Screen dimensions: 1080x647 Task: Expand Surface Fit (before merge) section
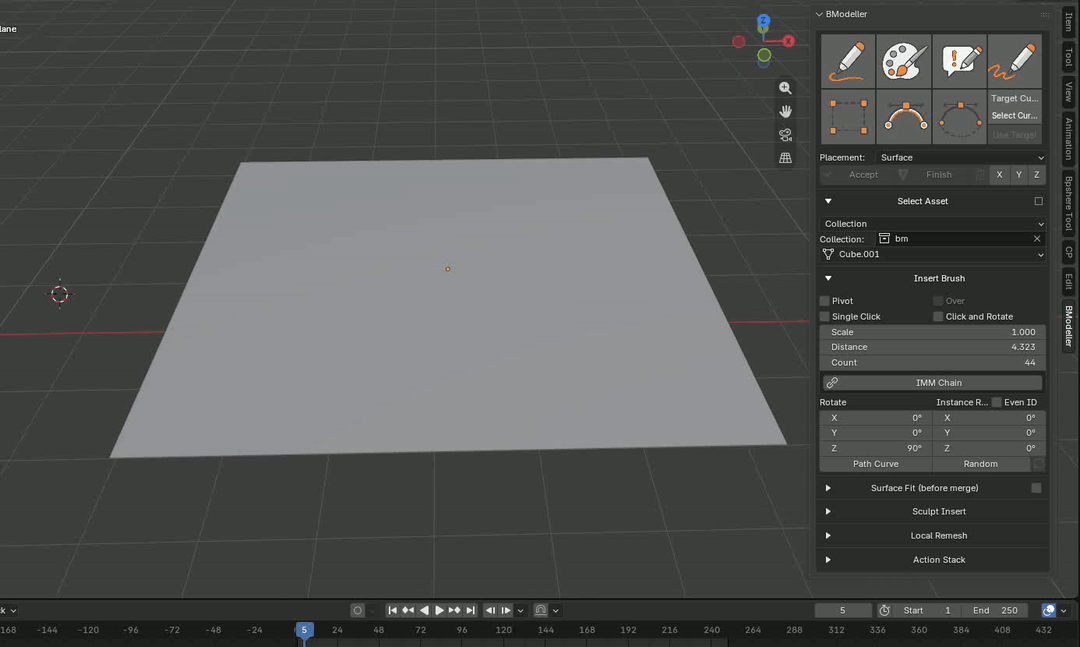tap(828, 488)
